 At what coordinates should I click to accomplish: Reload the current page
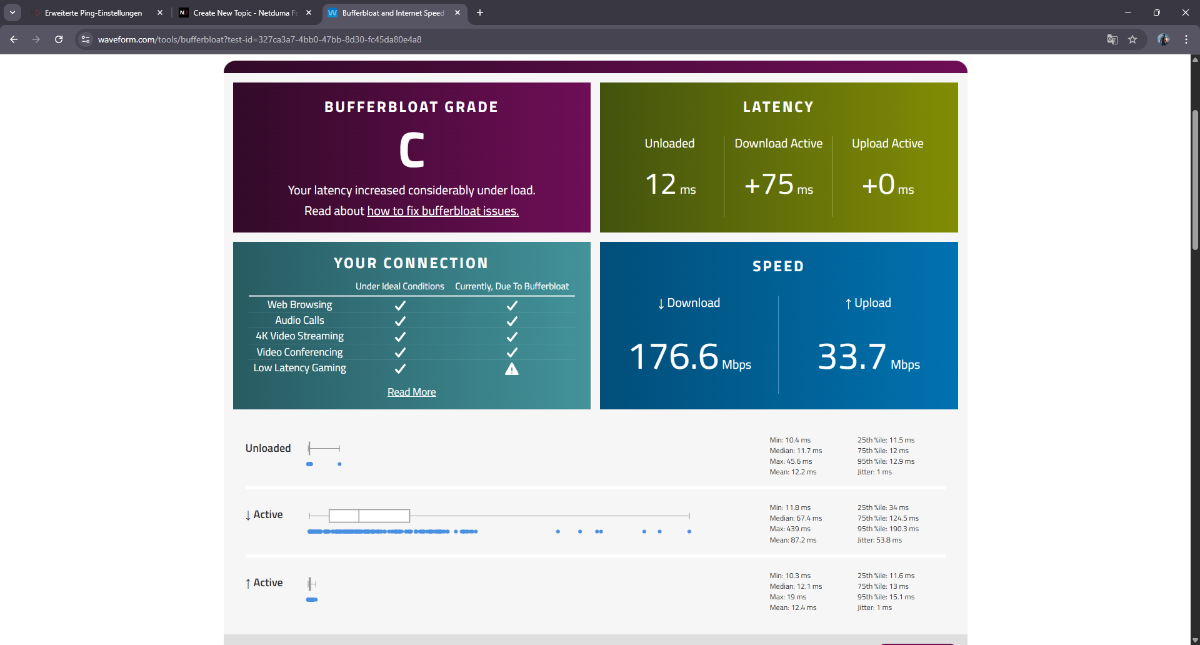tap(59, 39)
